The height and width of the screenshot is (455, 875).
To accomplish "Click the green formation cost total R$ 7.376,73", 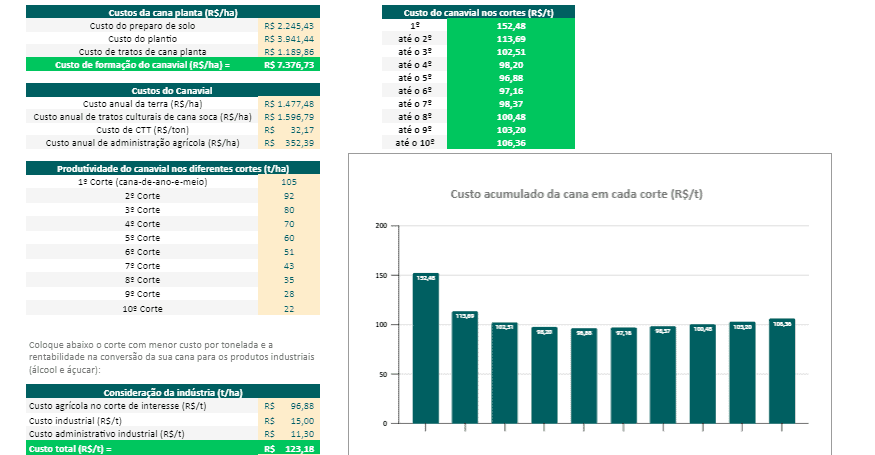I will click(x=288, y=64).
